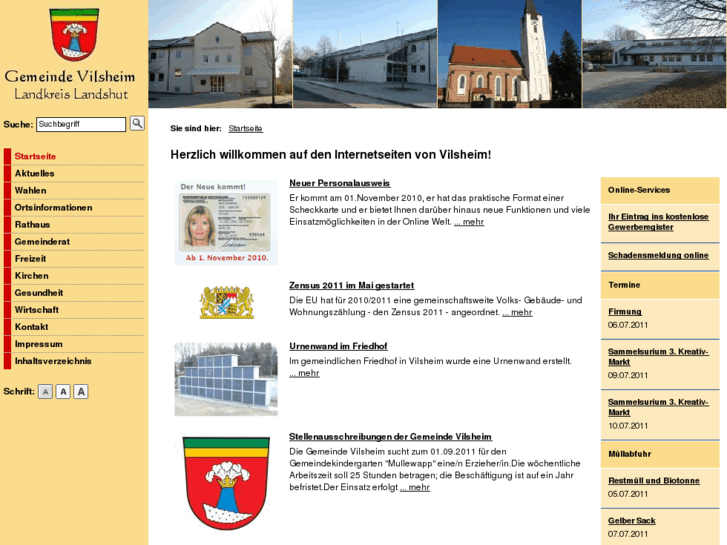Click the mehr link of Personalausweis article

coord(469,222)
